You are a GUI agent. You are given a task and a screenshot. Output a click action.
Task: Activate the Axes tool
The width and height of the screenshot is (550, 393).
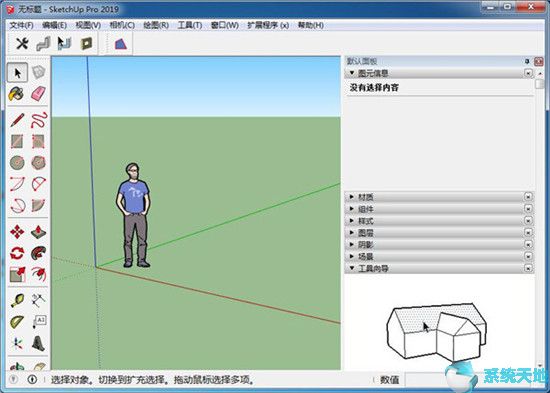(17, 343)
